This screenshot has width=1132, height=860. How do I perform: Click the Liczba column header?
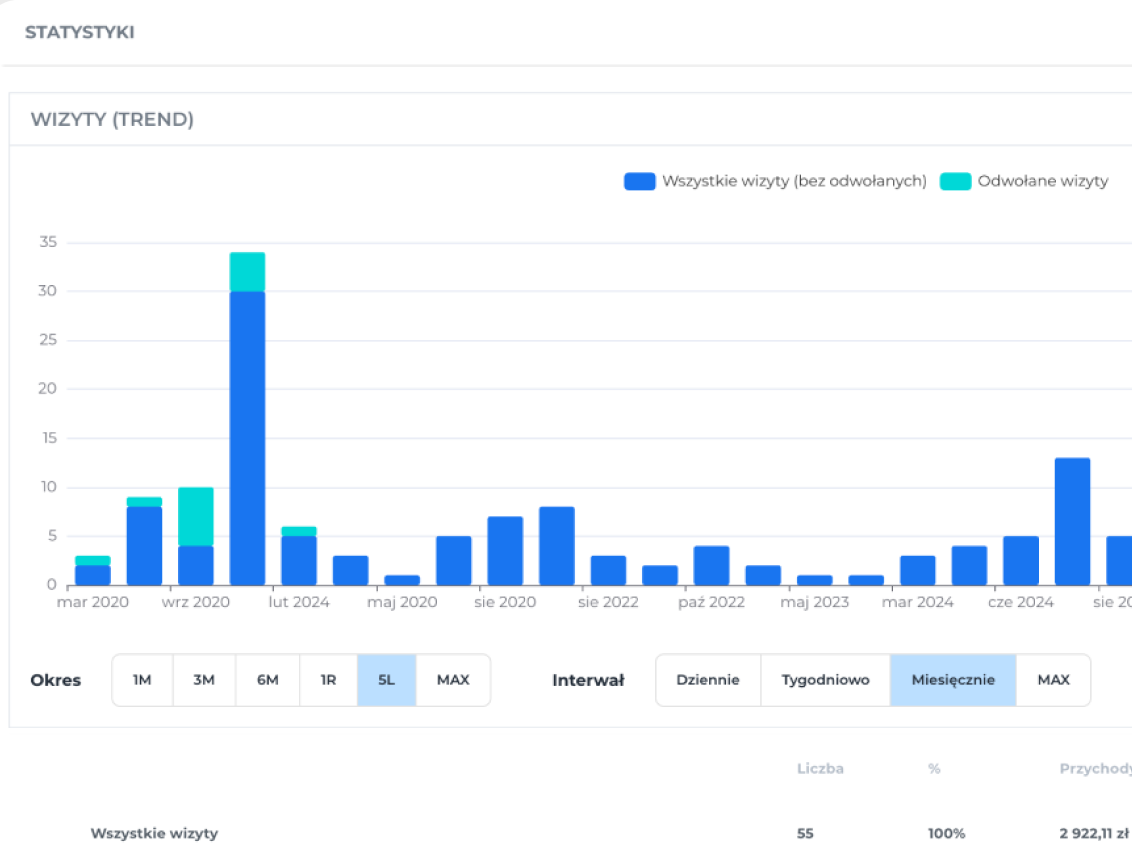tap(820, 769)
